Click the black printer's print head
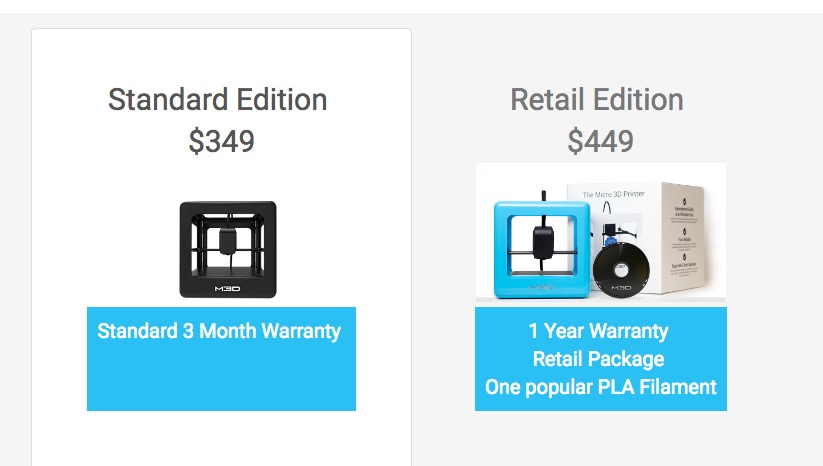The image size is (823, 466). (x=229, y=241)
